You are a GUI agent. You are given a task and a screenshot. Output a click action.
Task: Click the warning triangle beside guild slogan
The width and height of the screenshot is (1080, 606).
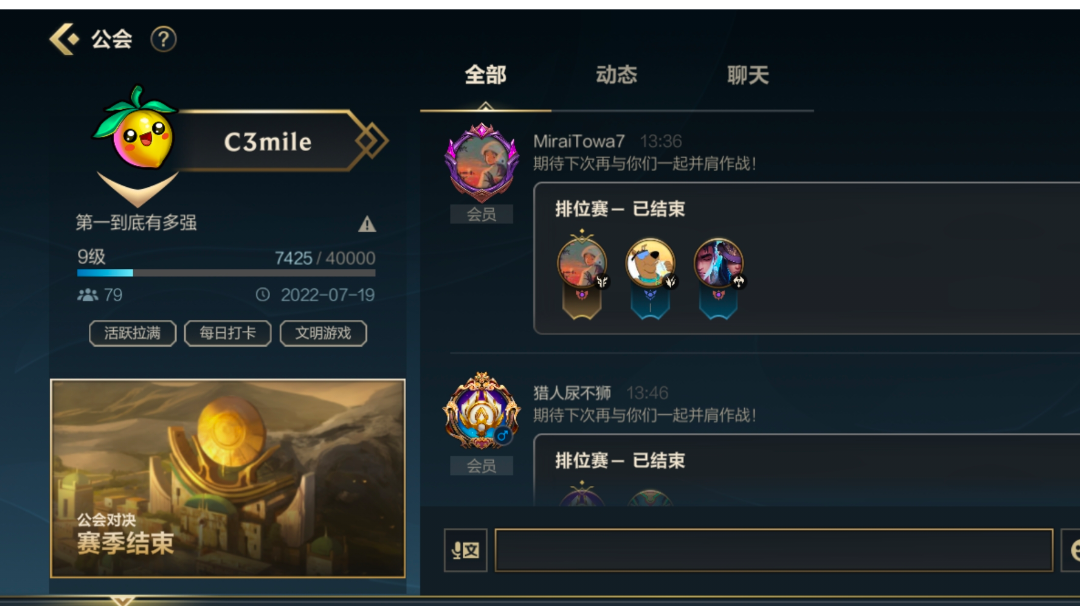(366, 224)
